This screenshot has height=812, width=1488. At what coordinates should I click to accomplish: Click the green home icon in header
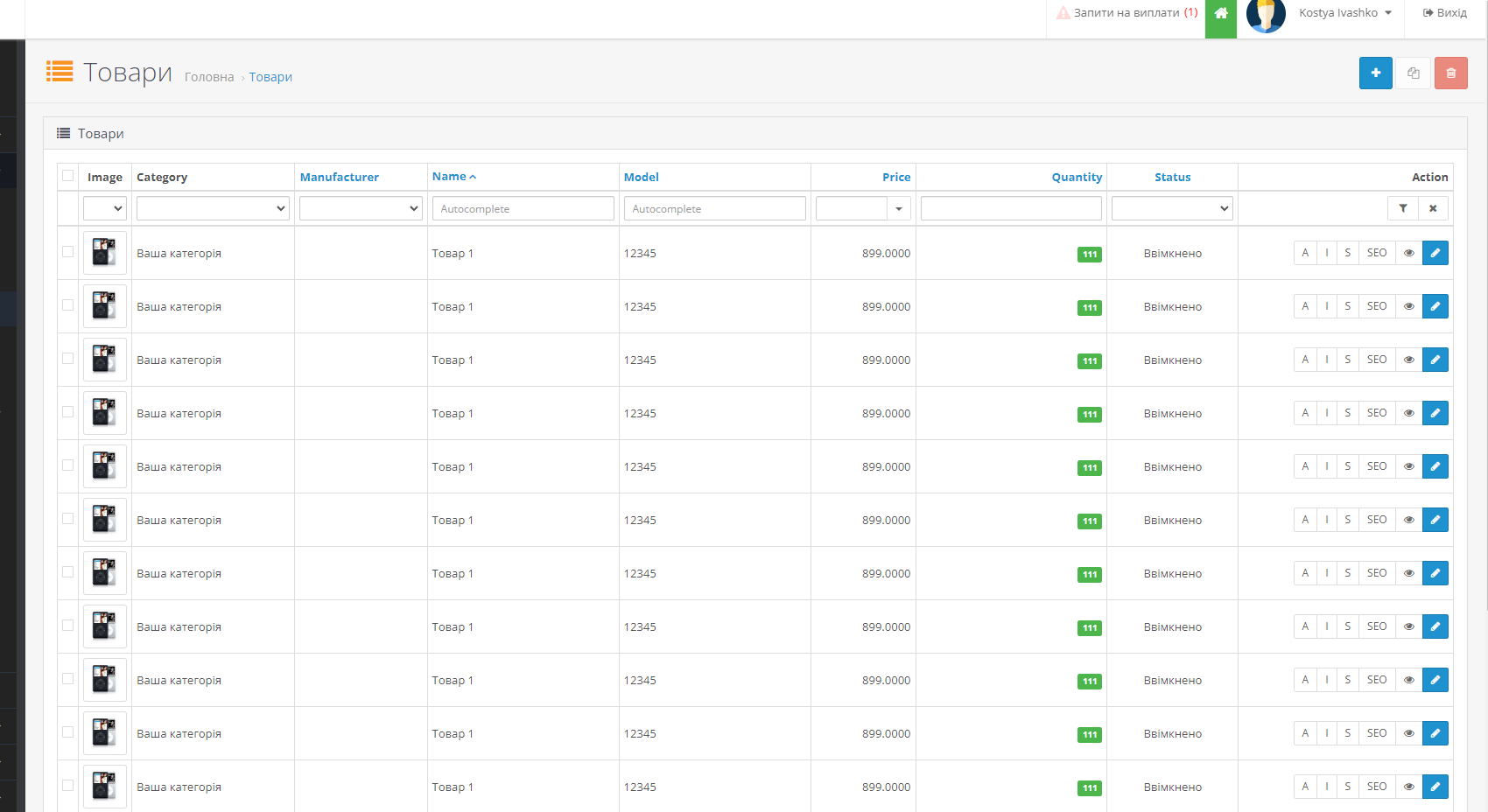[x=1220, y=14]
